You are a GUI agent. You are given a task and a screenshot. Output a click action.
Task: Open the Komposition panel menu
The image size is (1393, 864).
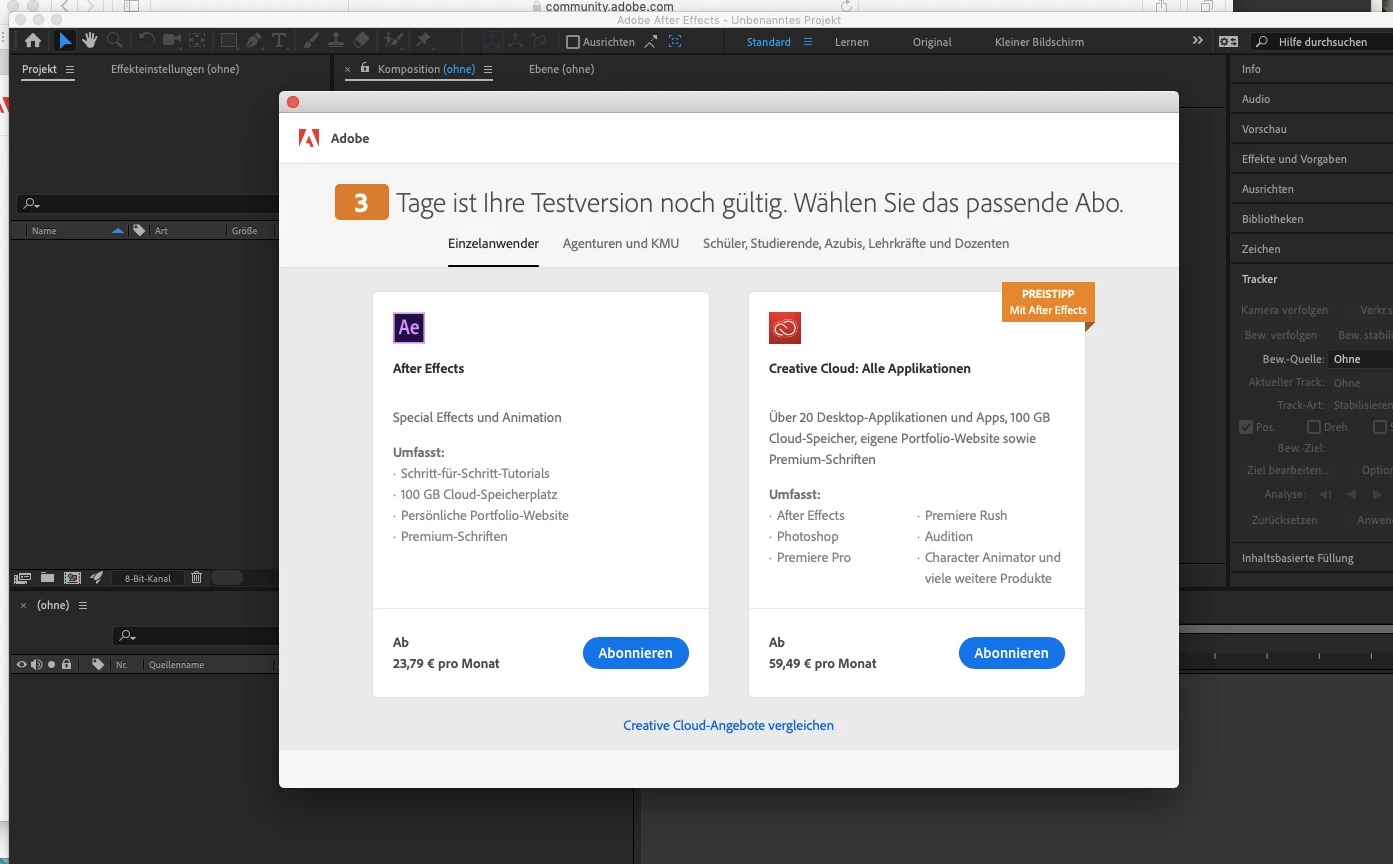488,69
